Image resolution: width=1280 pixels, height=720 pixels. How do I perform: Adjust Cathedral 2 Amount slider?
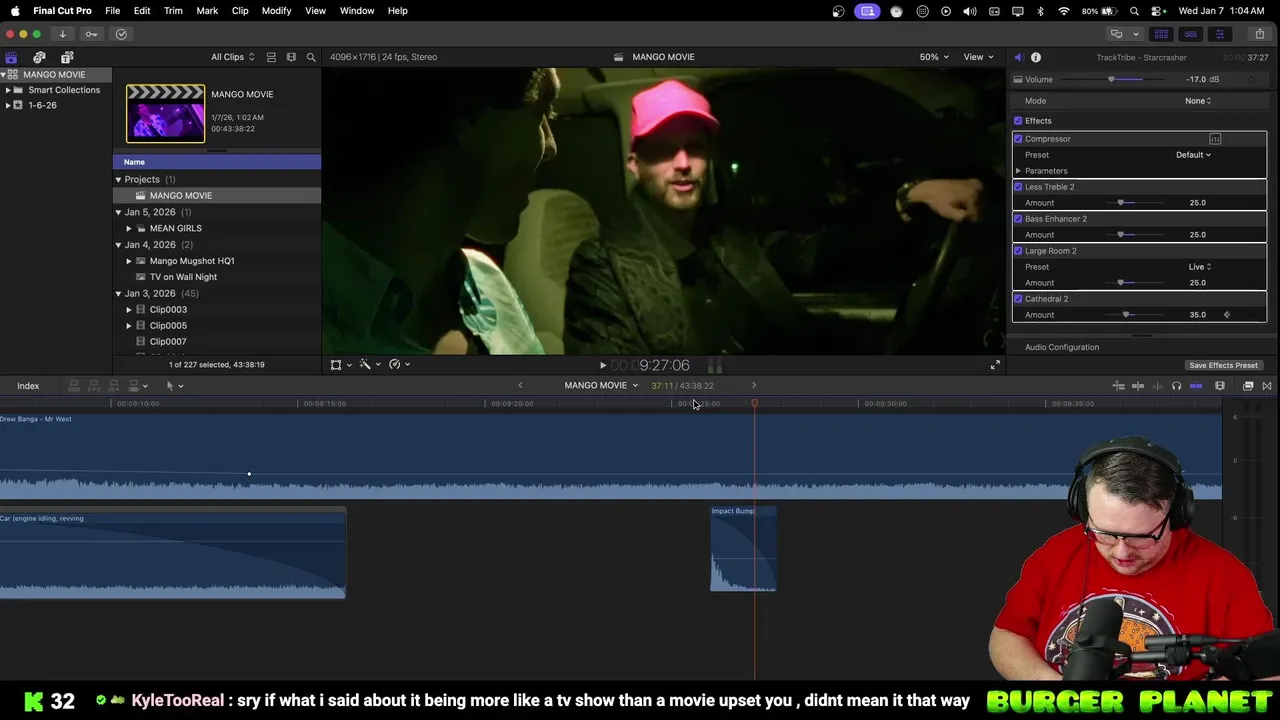1127,315
